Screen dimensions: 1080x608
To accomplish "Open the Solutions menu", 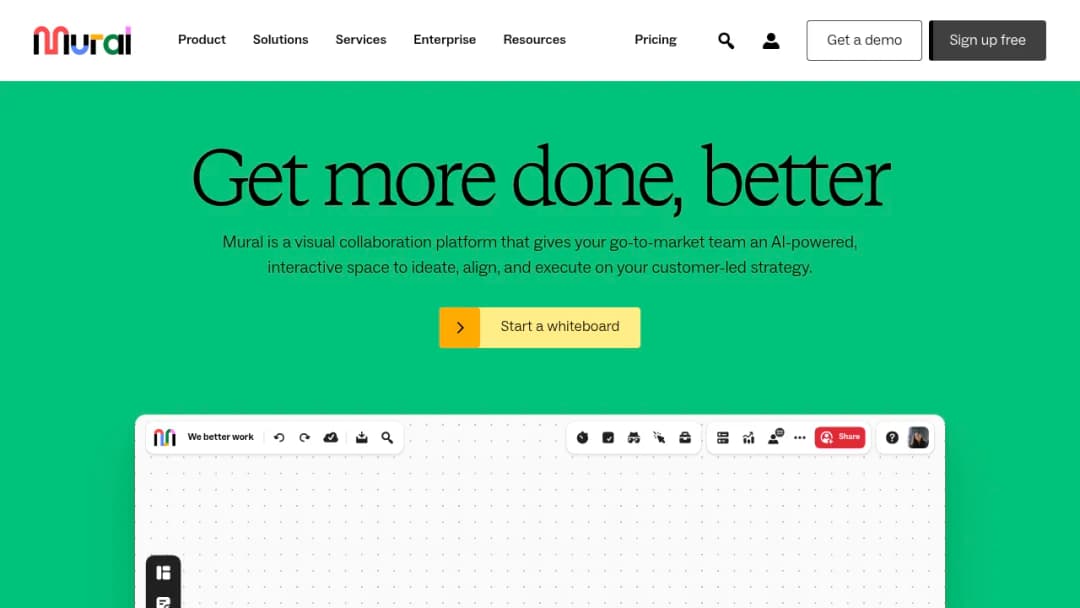I will 280,40.
